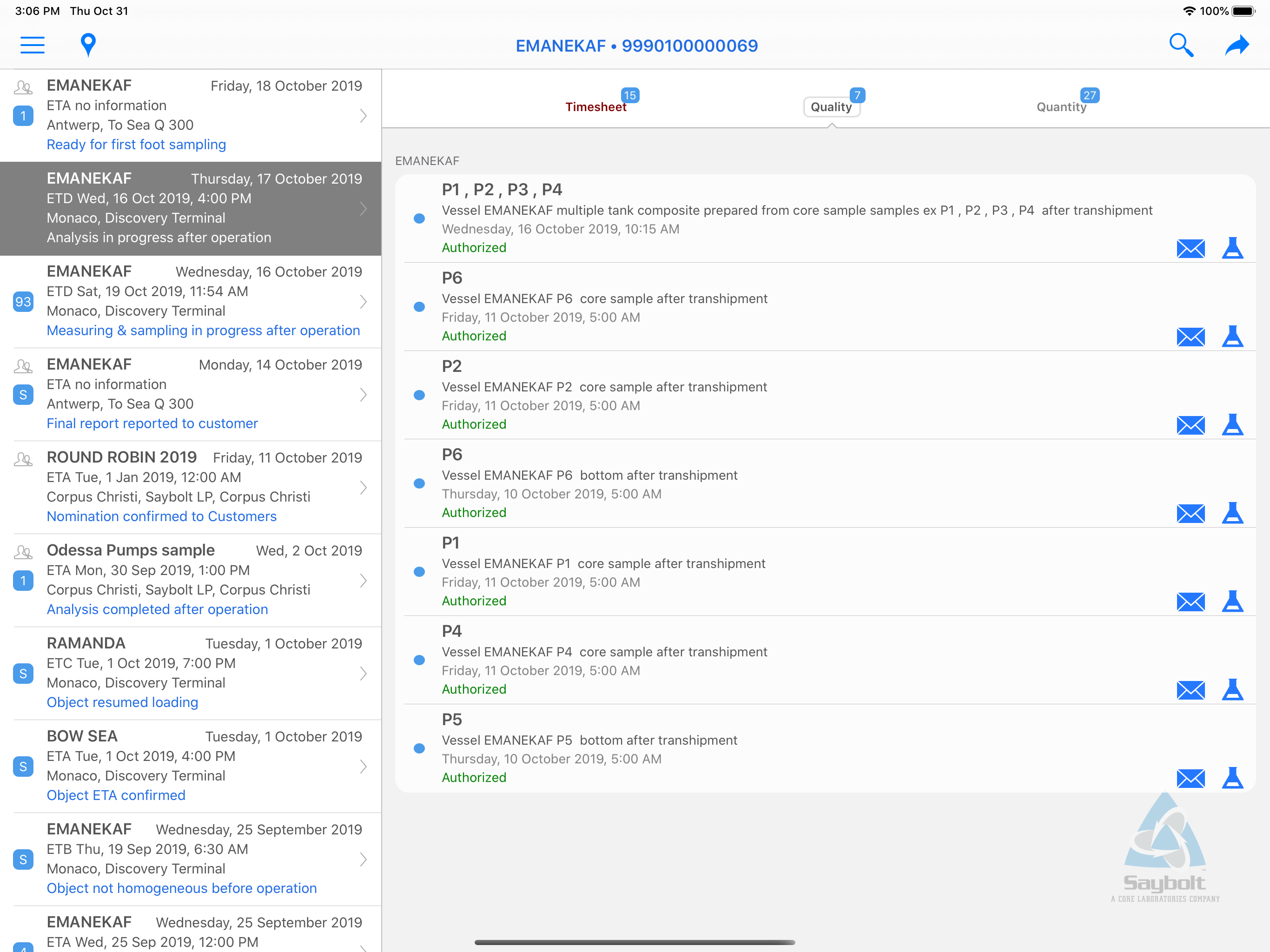Image resolution: width=1270 pixels, height=952 pixels.
Task: Select the Quality tab
Action: point(831,107)
